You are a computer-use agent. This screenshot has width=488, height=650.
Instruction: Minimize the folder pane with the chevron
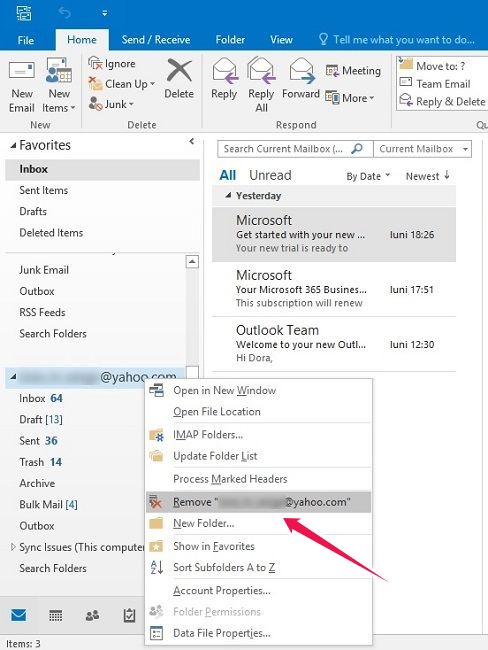tap(192, 141)
